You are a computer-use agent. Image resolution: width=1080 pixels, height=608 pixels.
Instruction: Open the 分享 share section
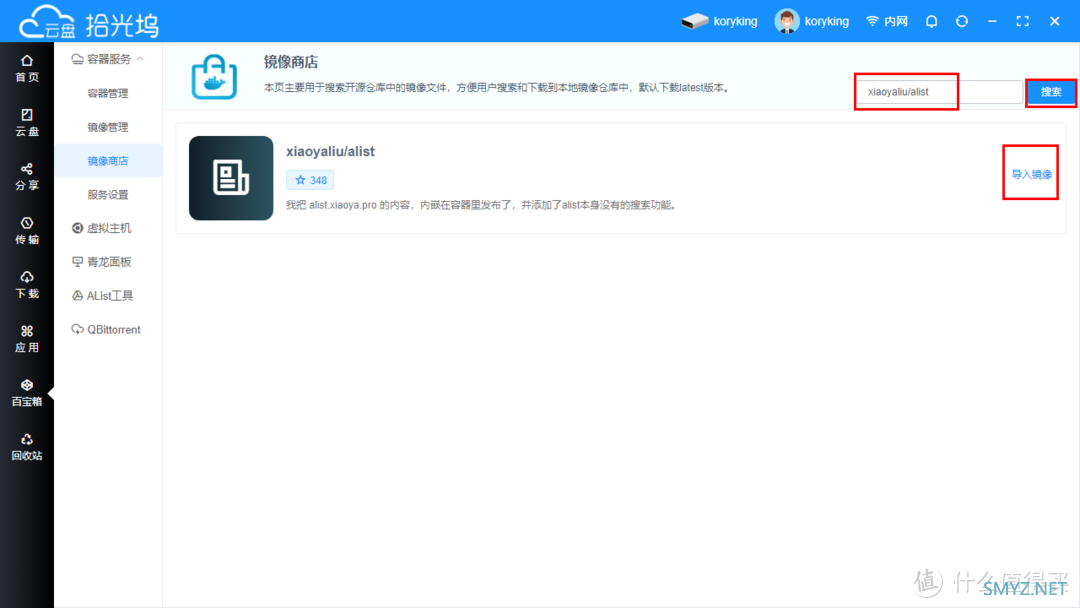(x=27, y=177)
